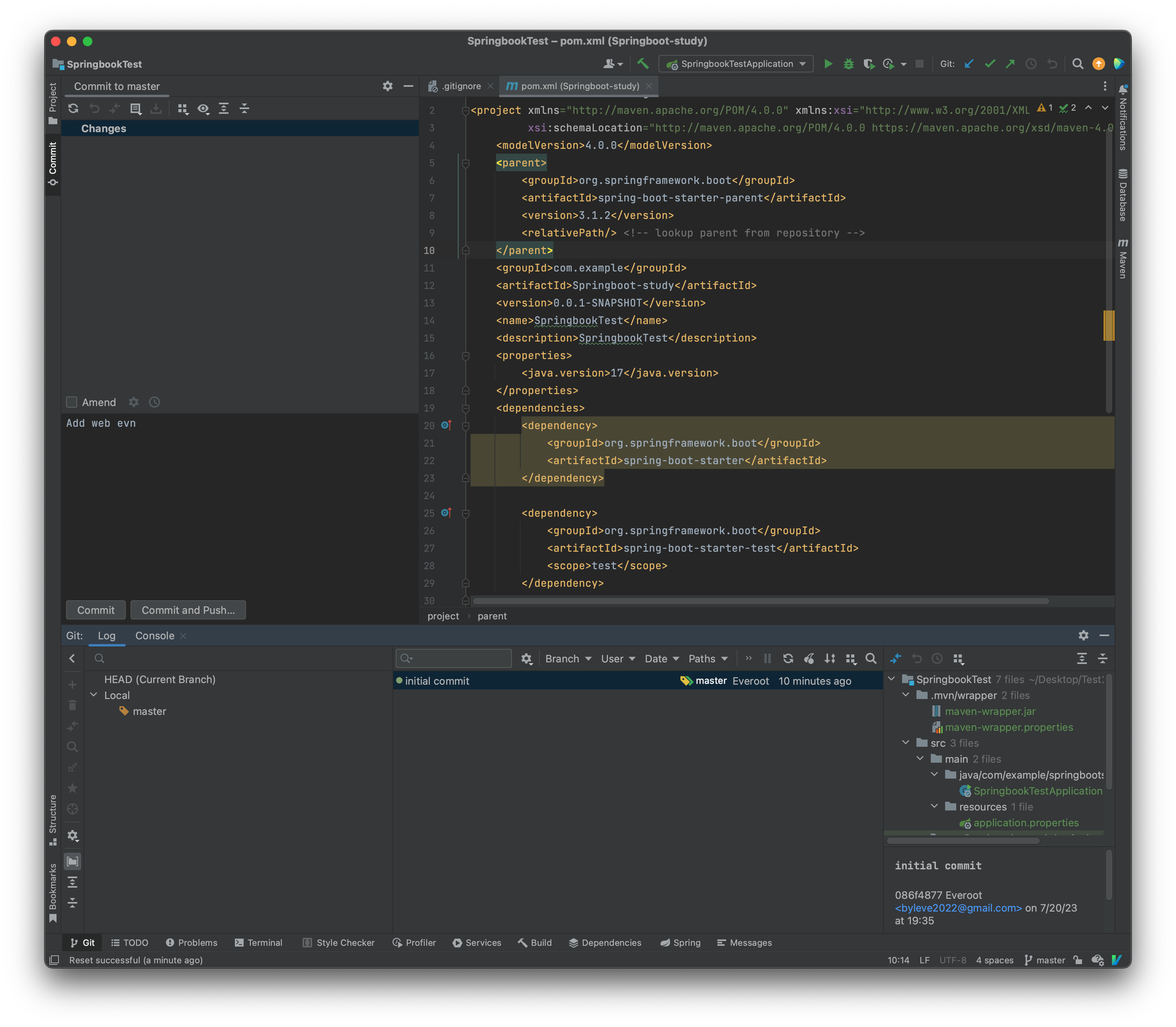Collapse src folder in commit files
Screen dimensions: 1176x1027
[906, 743]
